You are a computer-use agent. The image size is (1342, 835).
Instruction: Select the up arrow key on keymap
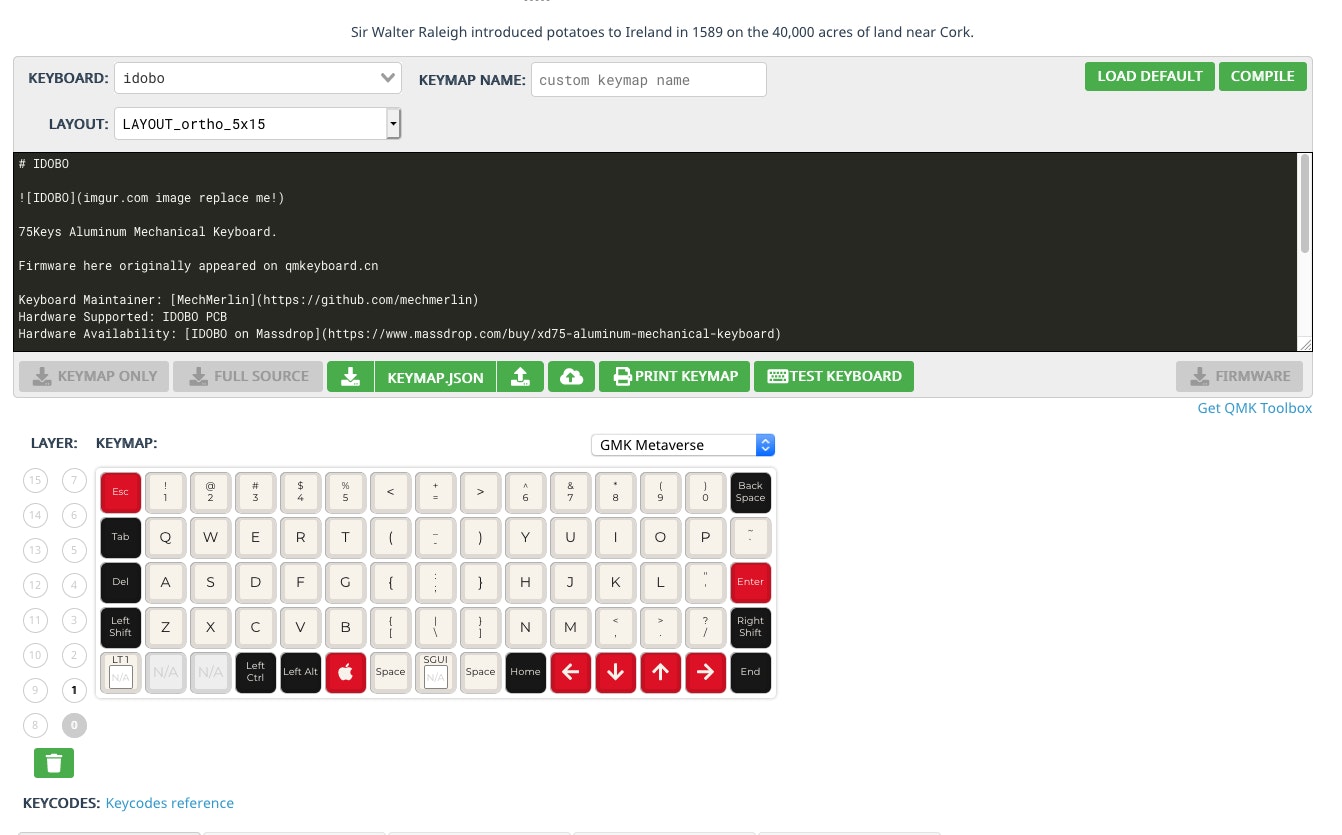660,672
